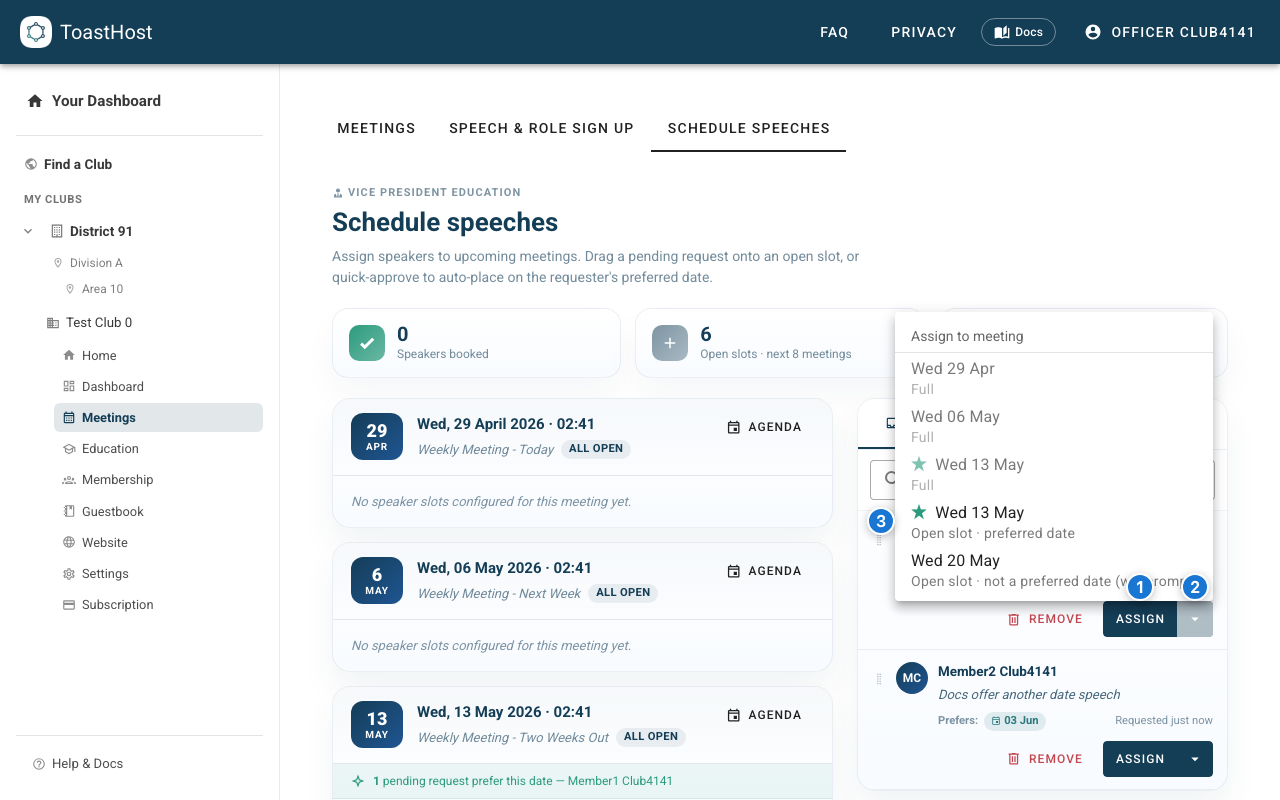Switch to the Meetings tab
The width and height of the screenshot is (1280, 800).
coord(376,128)
